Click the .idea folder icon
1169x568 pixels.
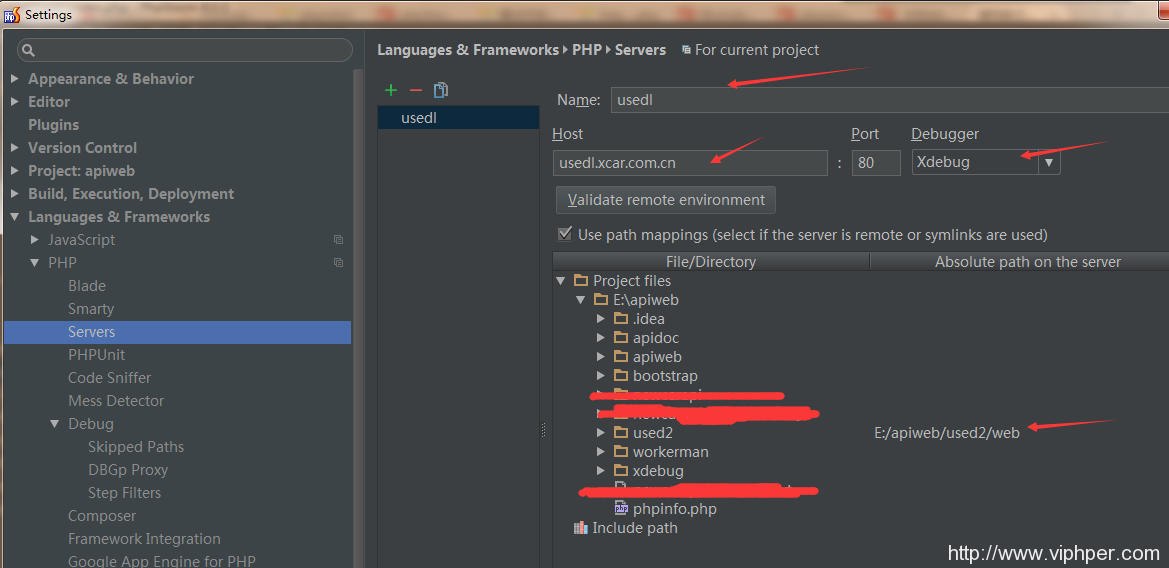click(621, 318)
